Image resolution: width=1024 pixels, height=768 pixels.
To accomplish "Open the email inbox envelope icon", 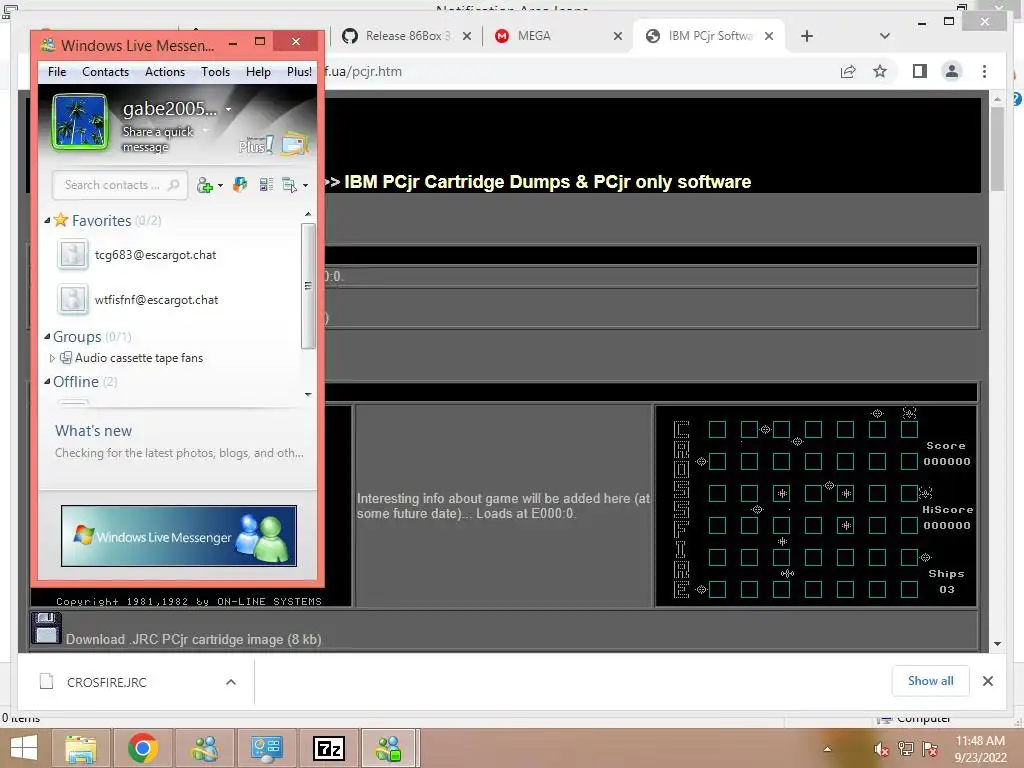I will click(295, 144).
